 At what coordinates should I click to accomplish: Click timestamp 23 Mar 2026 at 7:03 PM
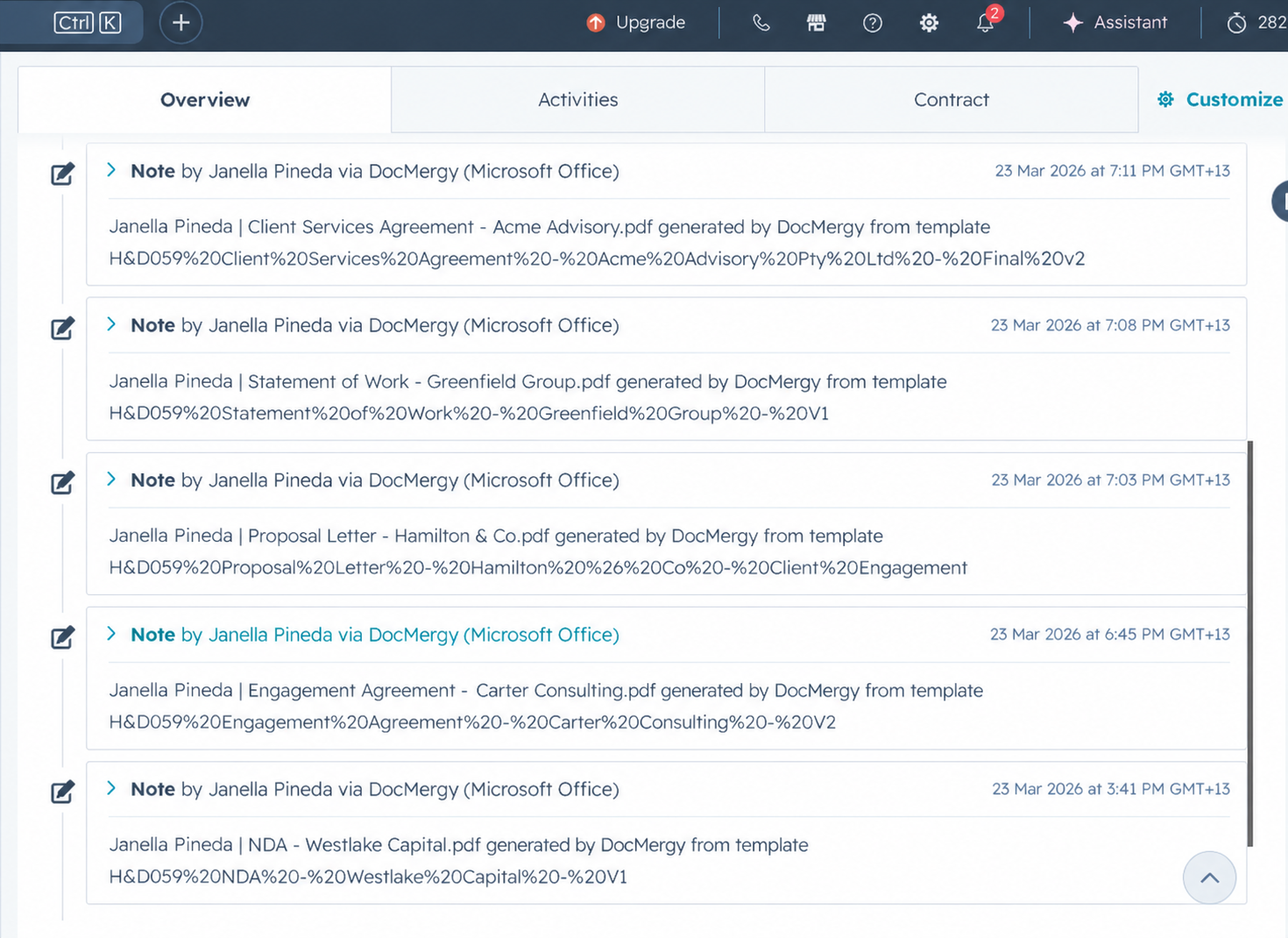[1110, 480]
